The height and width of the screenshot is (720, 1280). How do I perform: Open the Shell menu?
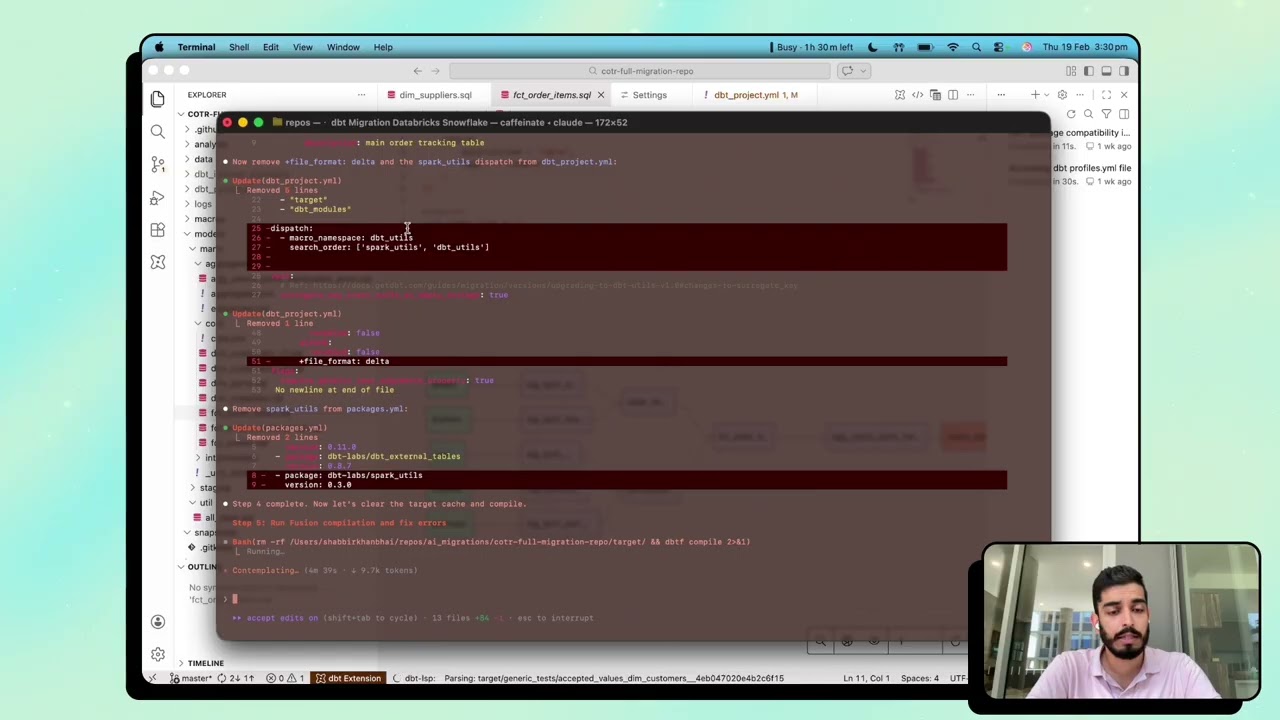239,47
